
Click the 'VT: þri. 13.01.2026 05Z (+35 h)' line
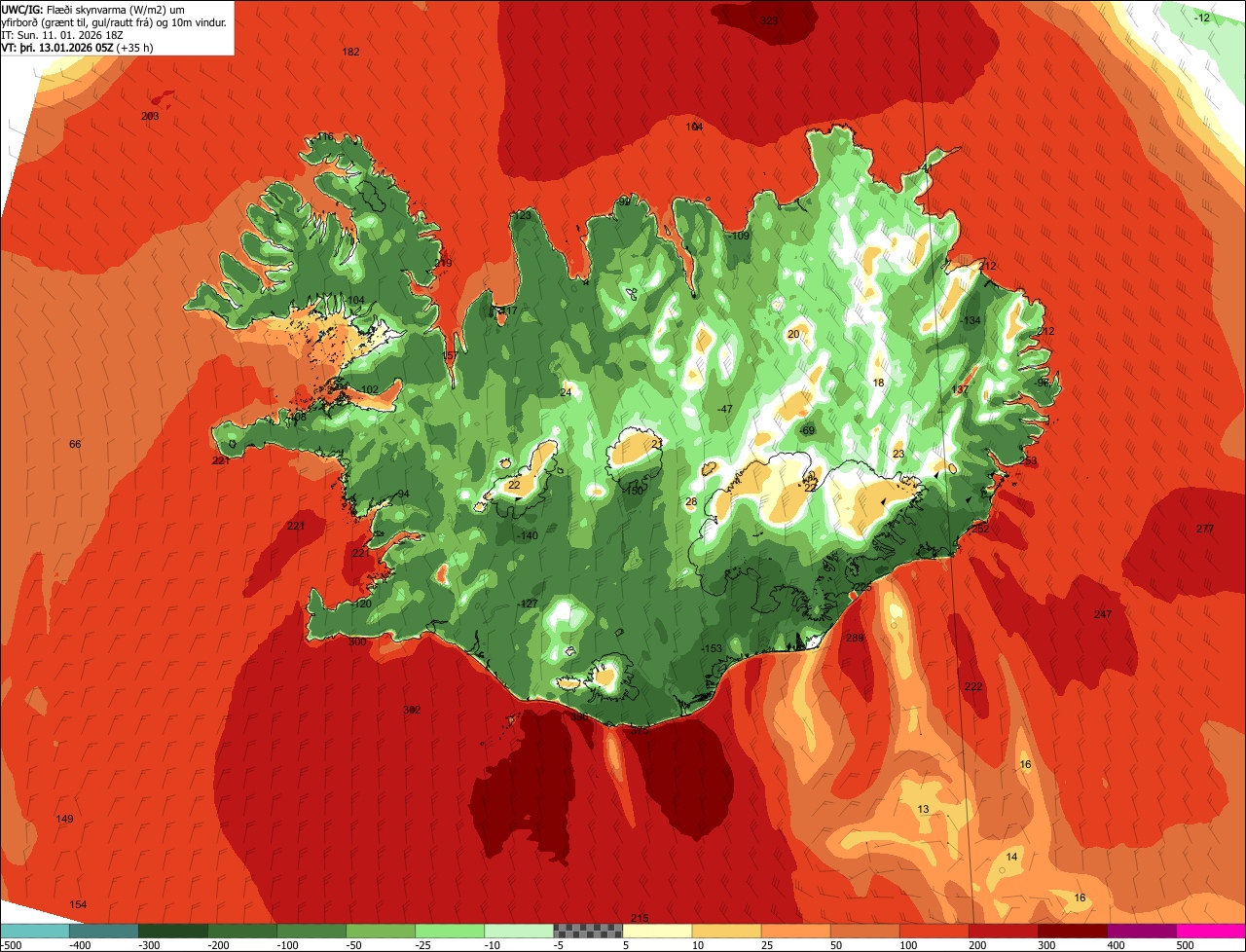click(x=78, y=47)
